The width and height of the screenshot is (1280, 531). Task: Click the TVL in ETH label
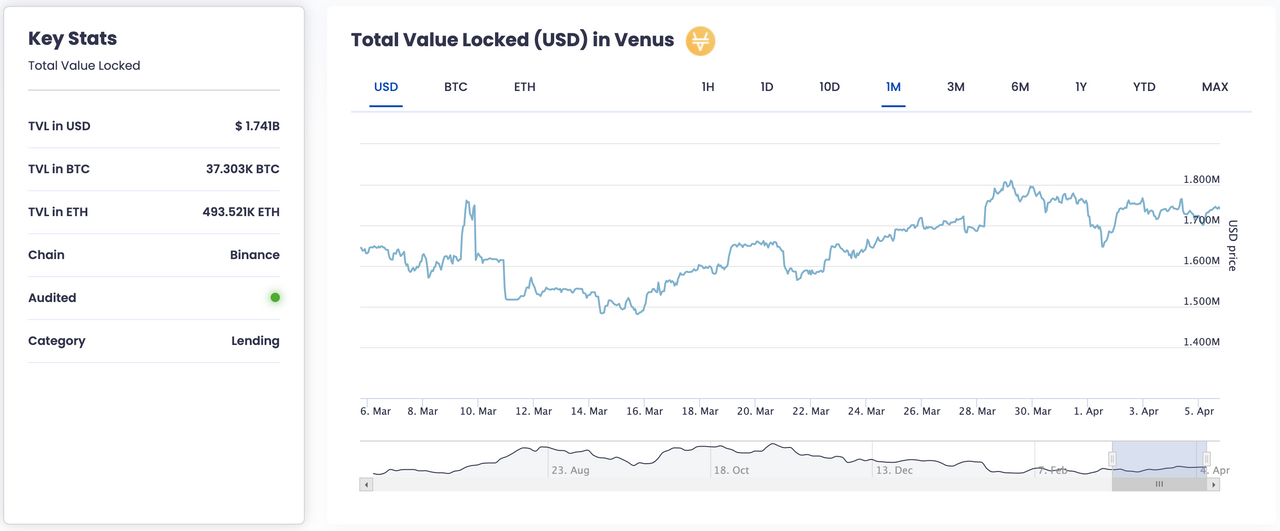point(59,212)
